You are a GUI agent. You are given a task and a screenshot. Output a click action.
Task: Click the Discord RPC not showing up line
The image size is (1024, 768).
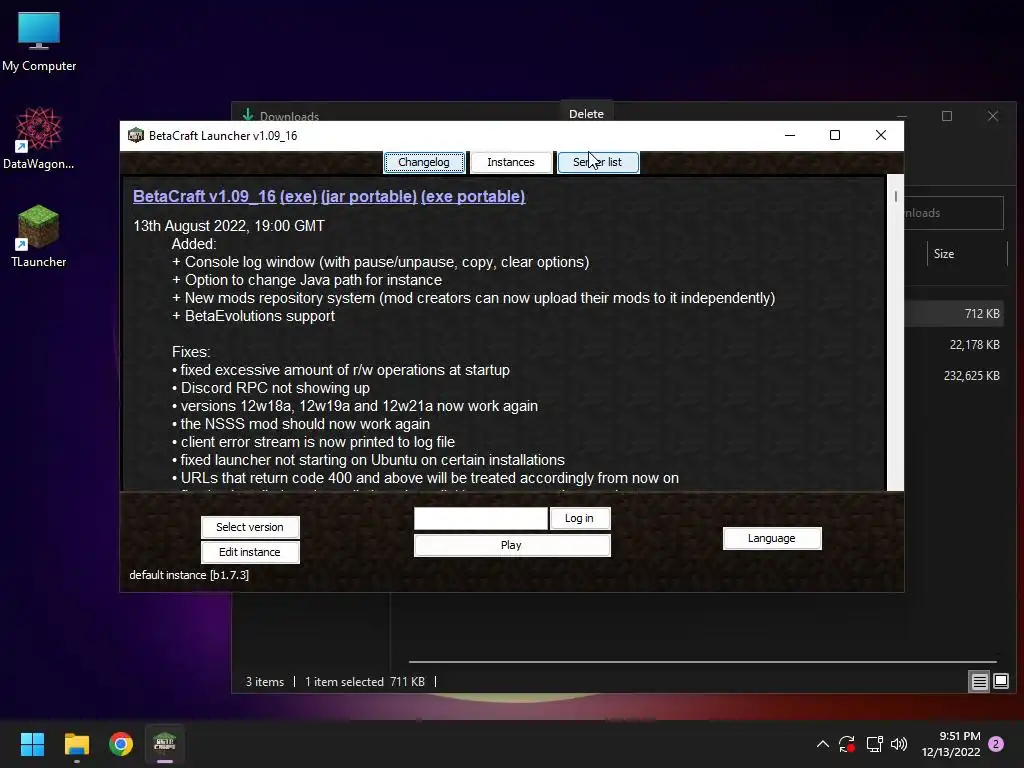click(271, 388)
